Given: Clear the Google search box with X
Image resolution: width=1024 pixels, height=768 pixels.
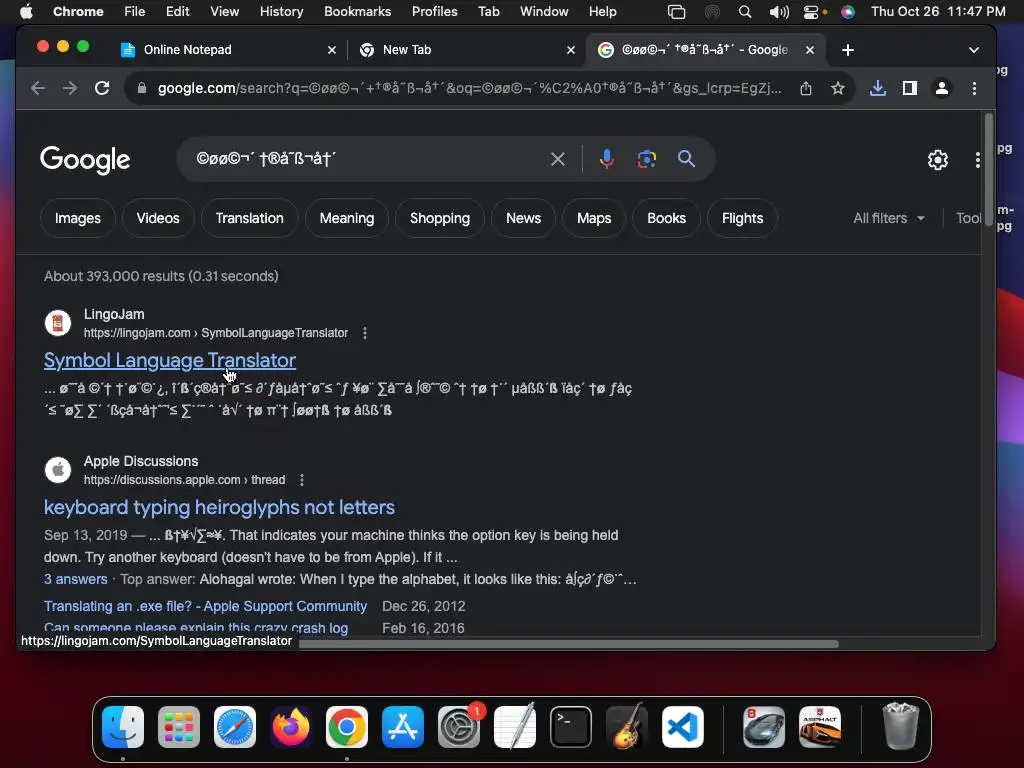Looking at the screenshot, I should (558, 159).
